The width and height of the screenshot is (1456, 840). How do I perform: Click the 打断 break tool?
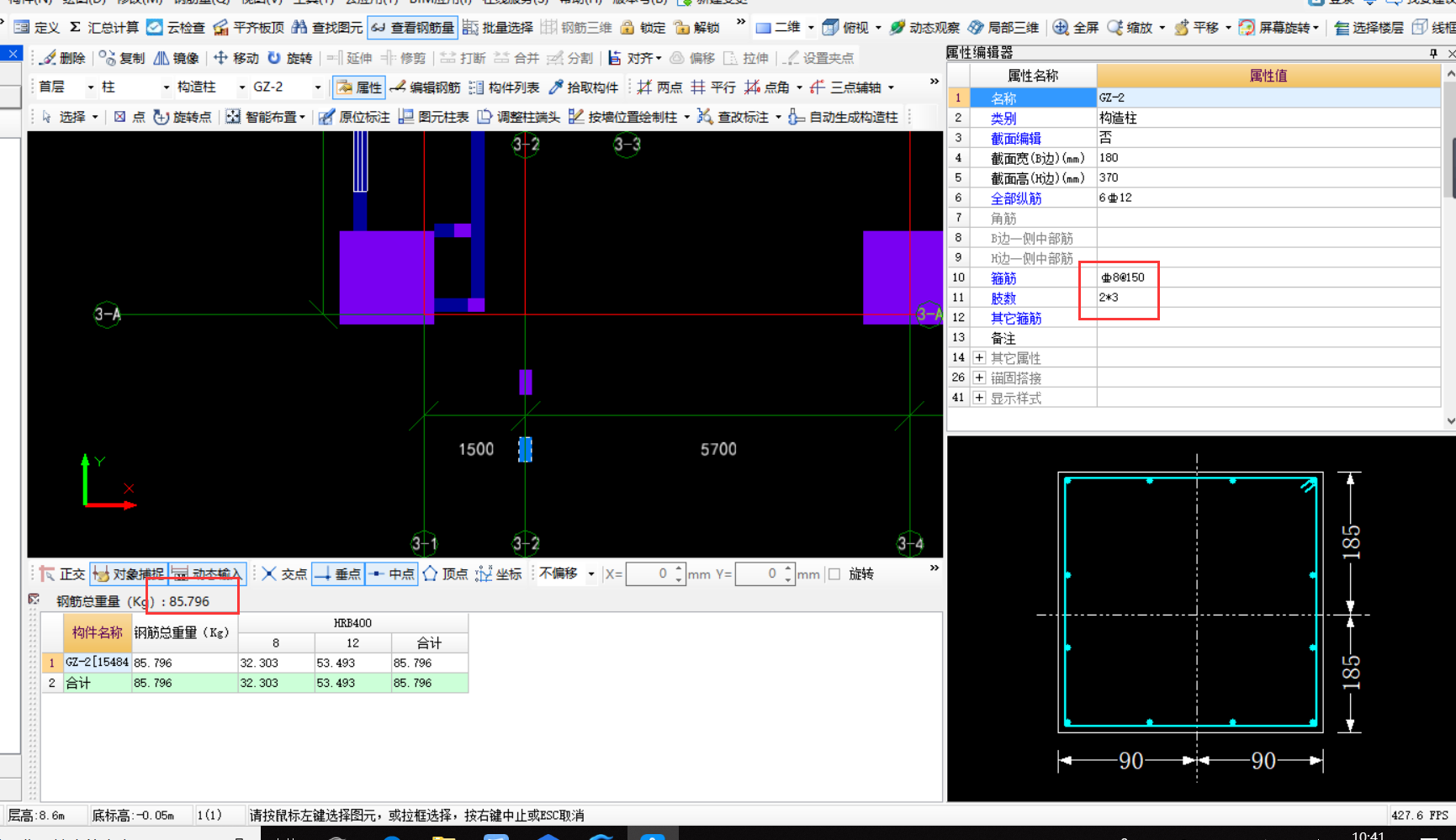[463, 58]
